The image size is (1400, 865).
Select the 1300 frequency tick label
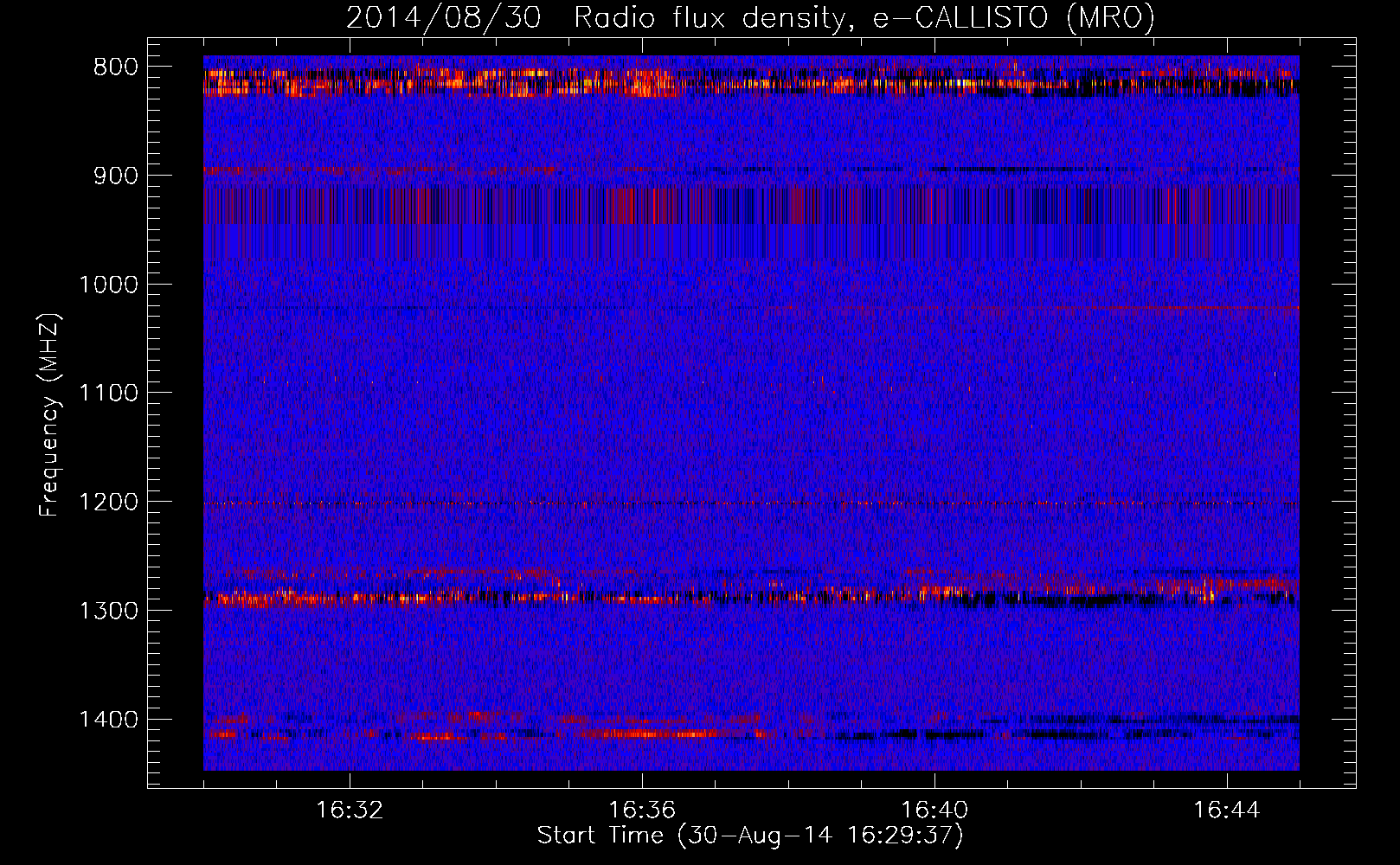pyautogui.click(x=108, y=612)
